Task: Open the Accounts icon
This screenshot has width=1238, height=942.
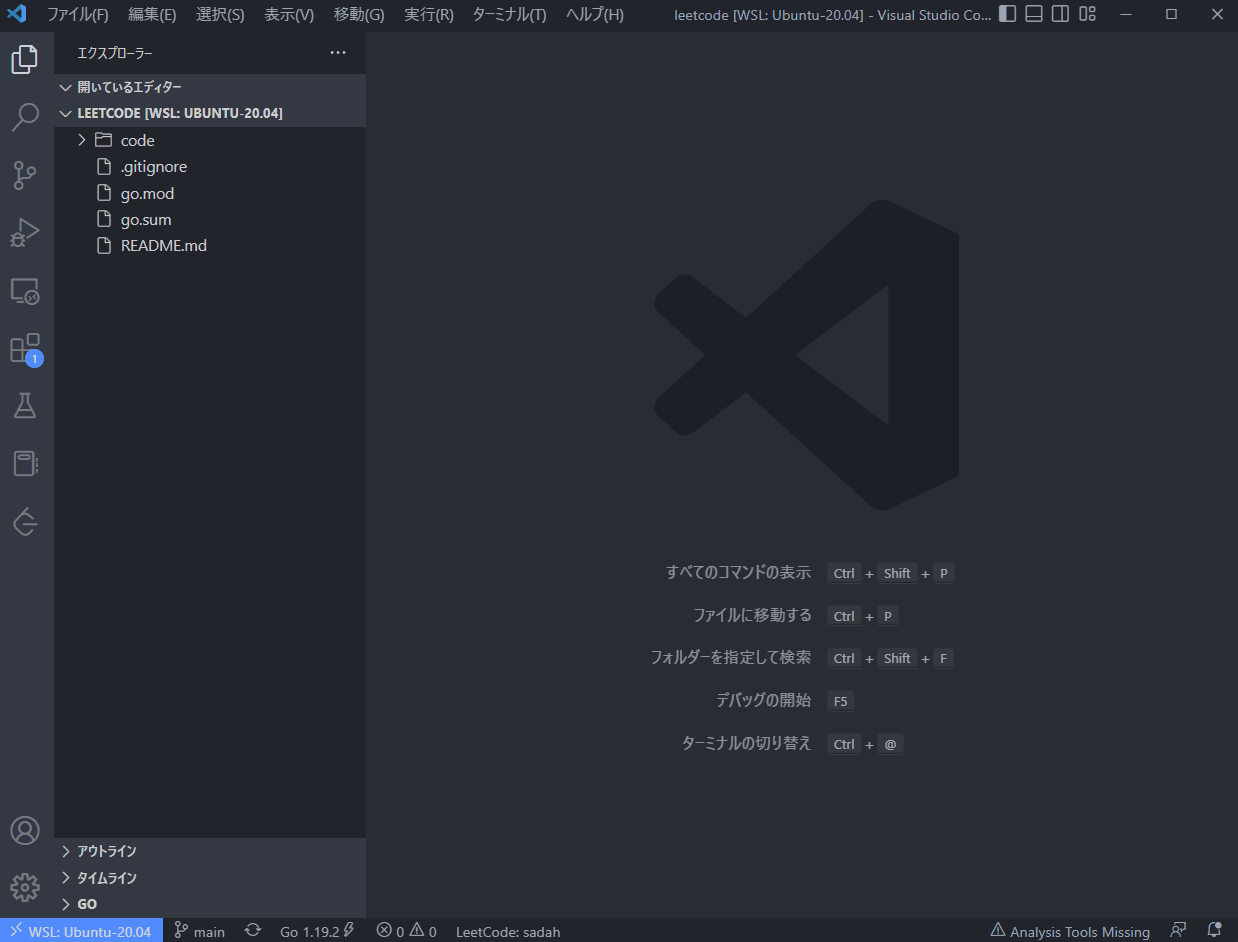Action: (x=25, y=831)
